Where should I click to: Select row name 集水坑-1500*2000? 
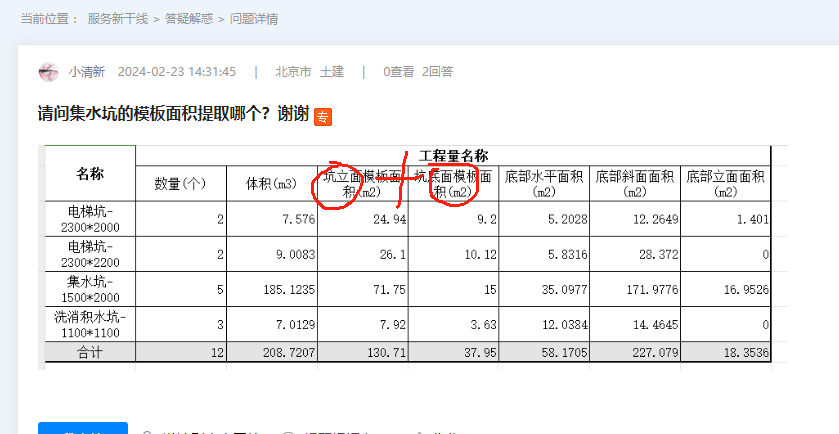point(90,289)
